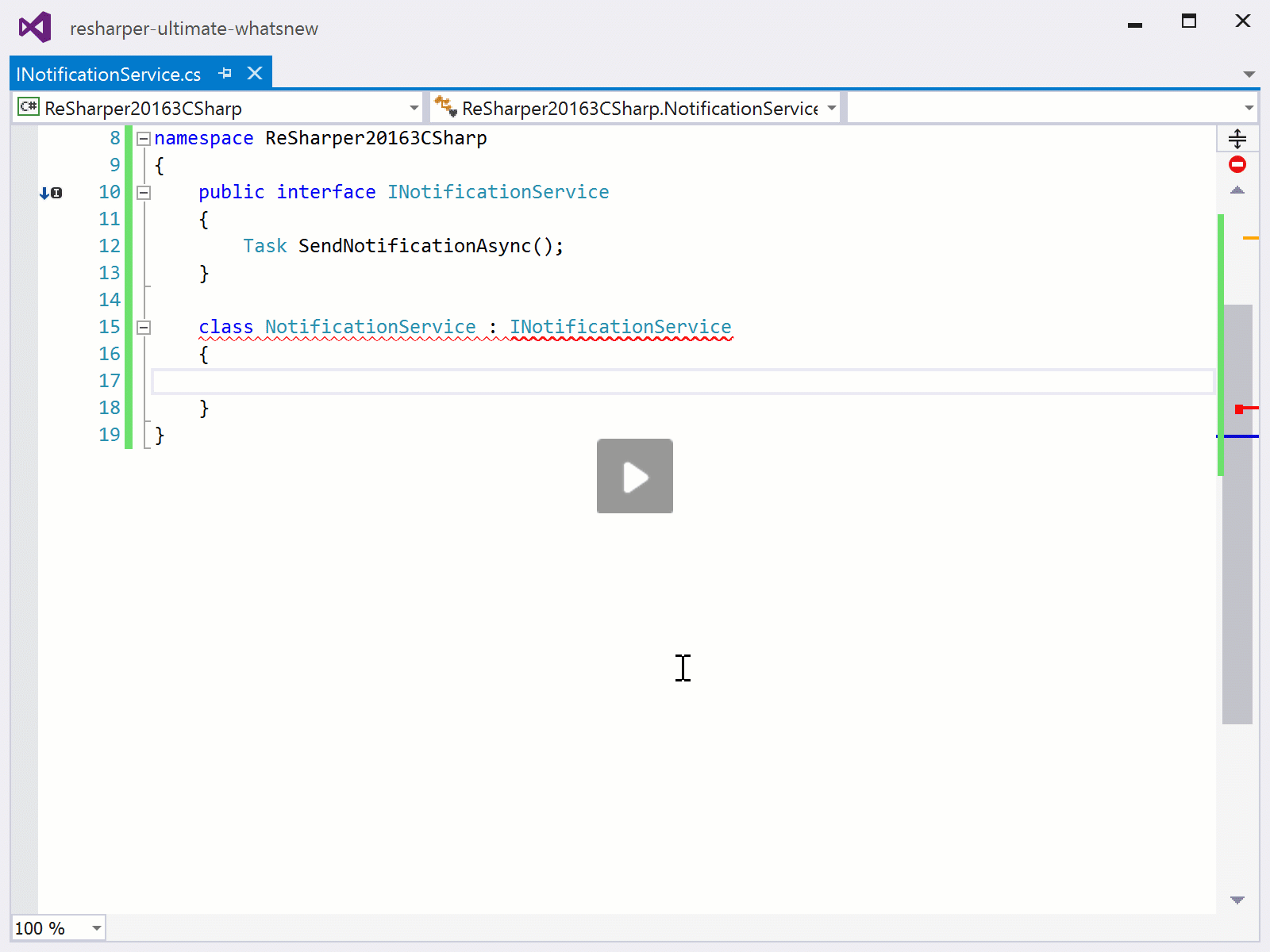The image size is (1270, 952).
Task: Open the empty member navigation dropdown
Action: point(1249,108)
